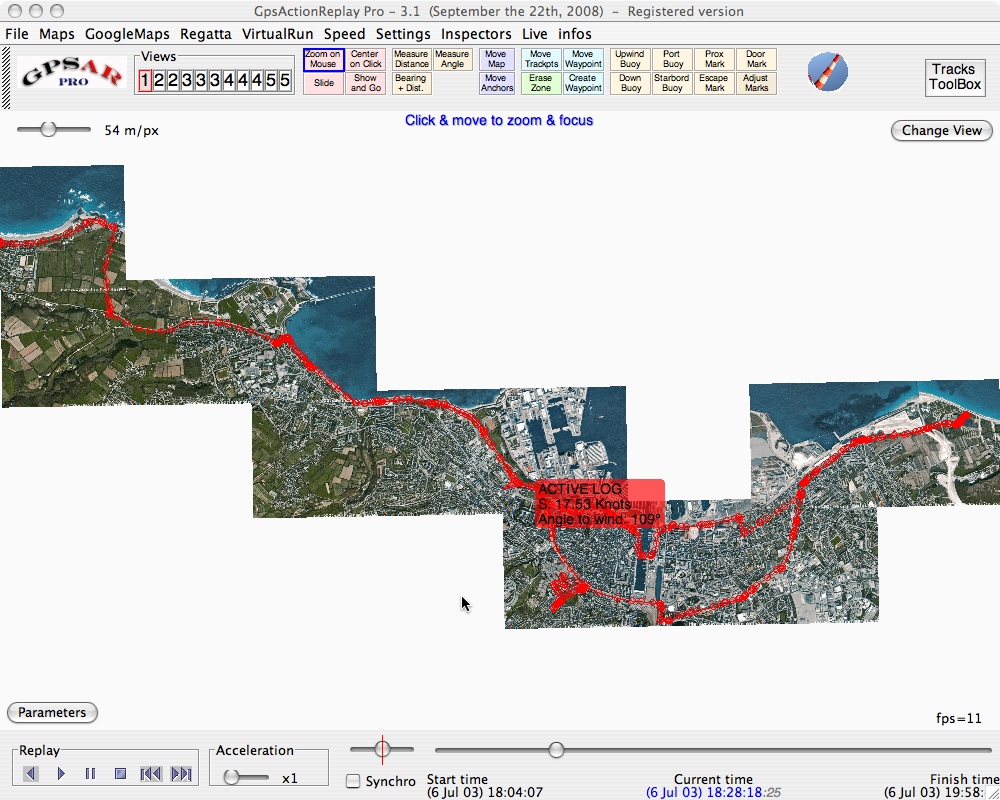
Task: Open the File menu
Action: 17,34
